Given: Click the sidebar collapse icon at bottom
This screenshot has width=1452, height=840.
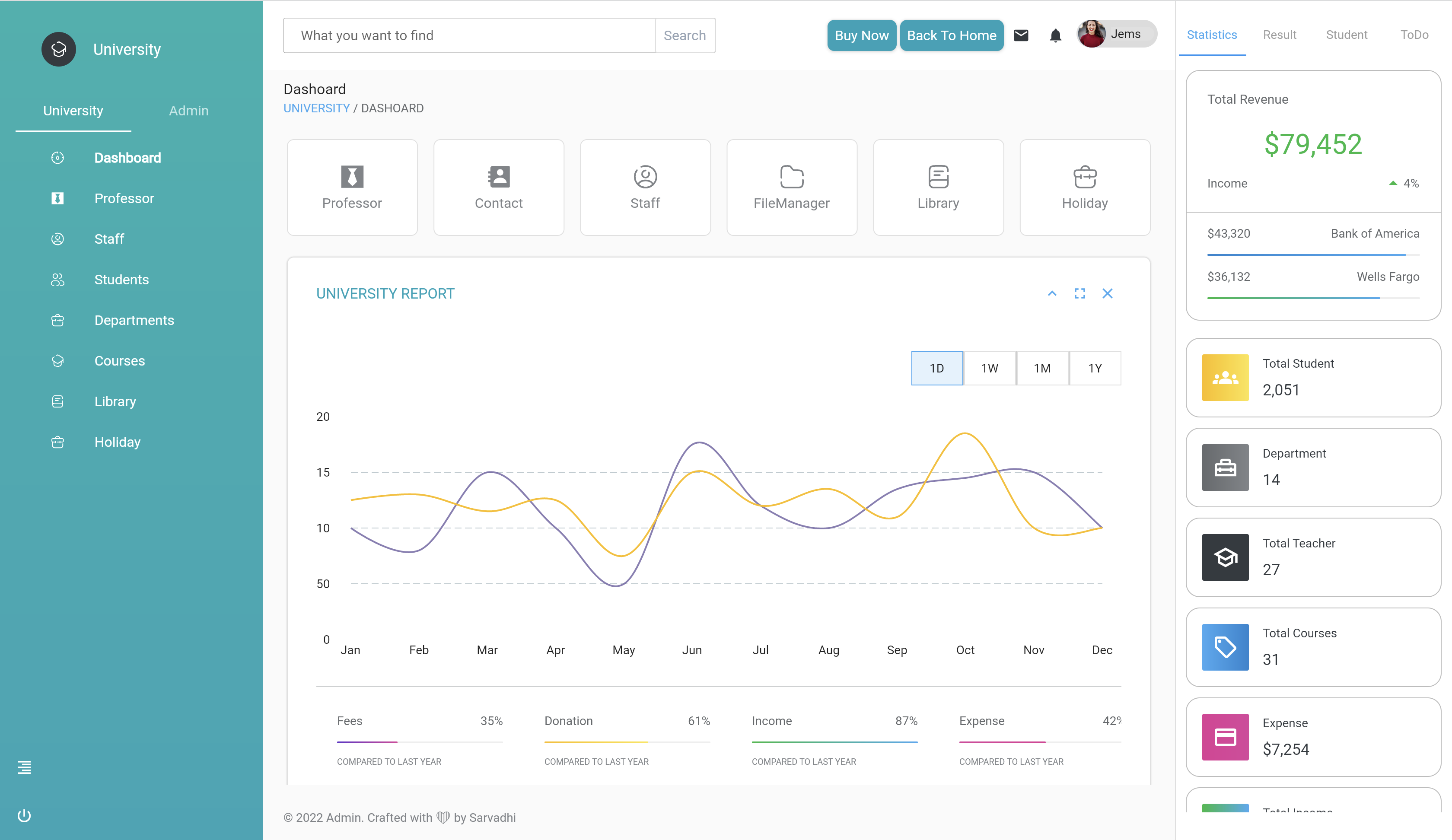Looking at the screenshot, I should tap(24, 767).
